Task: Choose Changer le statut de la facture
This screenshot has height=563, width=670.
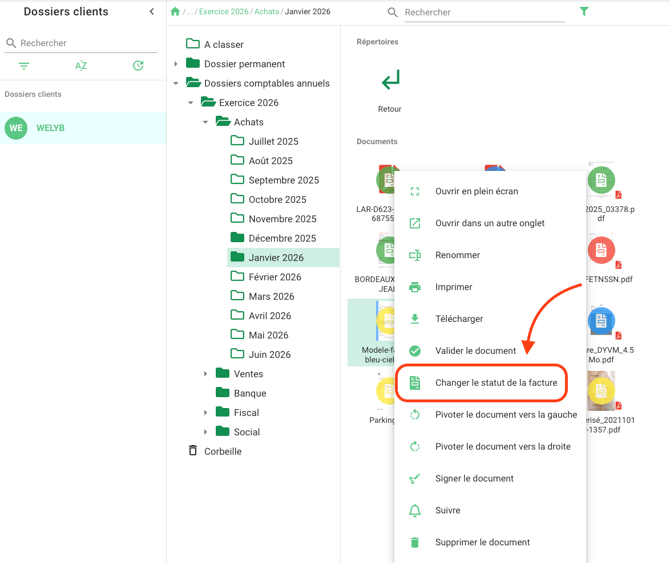Action: click(x=495, y=383)
